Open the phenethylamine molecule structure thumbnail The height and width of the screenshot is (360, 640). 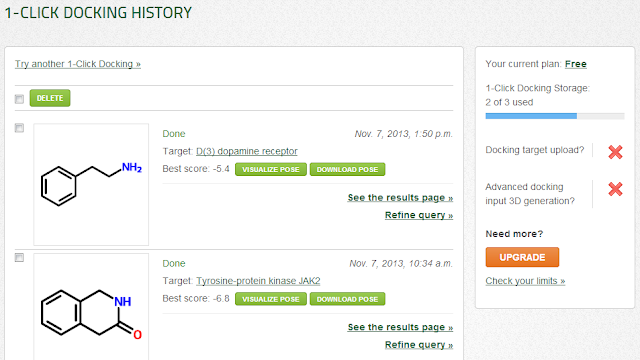click(x=91, y=184)
